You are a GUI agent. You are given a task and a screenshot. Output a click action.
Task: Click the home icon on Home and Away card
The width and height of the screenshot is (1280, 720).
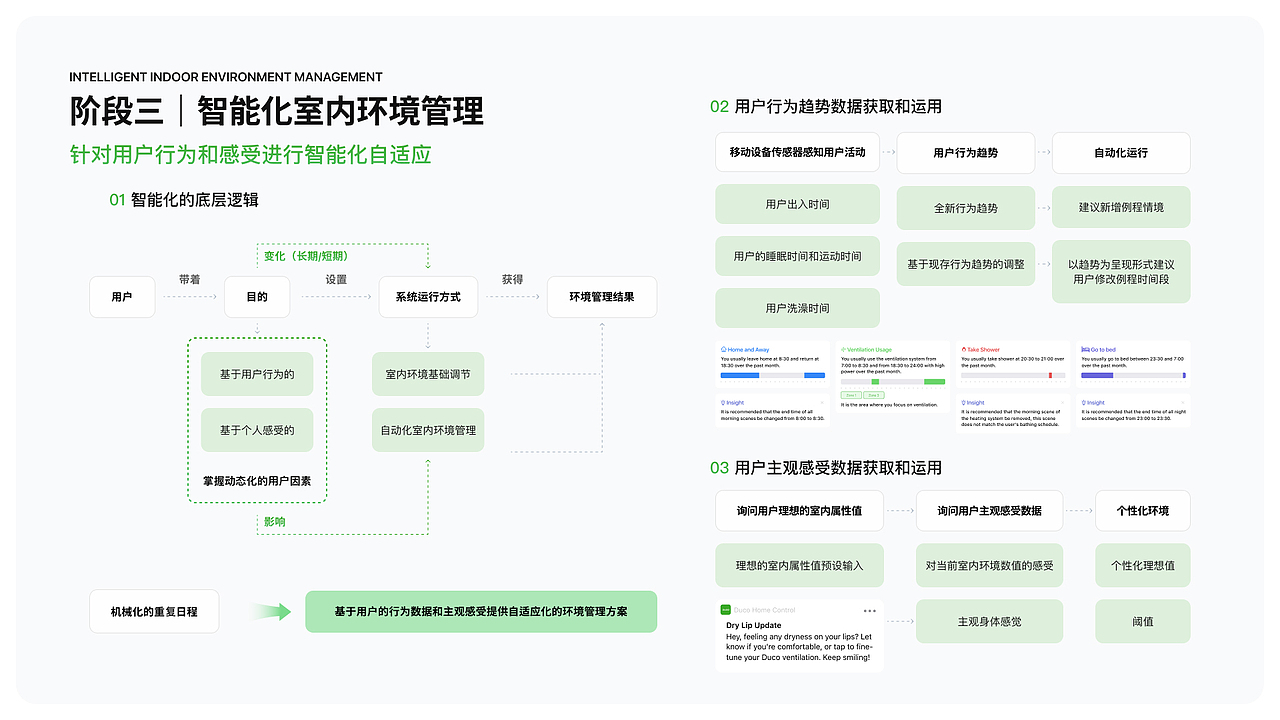pyautogui.click(x=724, y=350)
